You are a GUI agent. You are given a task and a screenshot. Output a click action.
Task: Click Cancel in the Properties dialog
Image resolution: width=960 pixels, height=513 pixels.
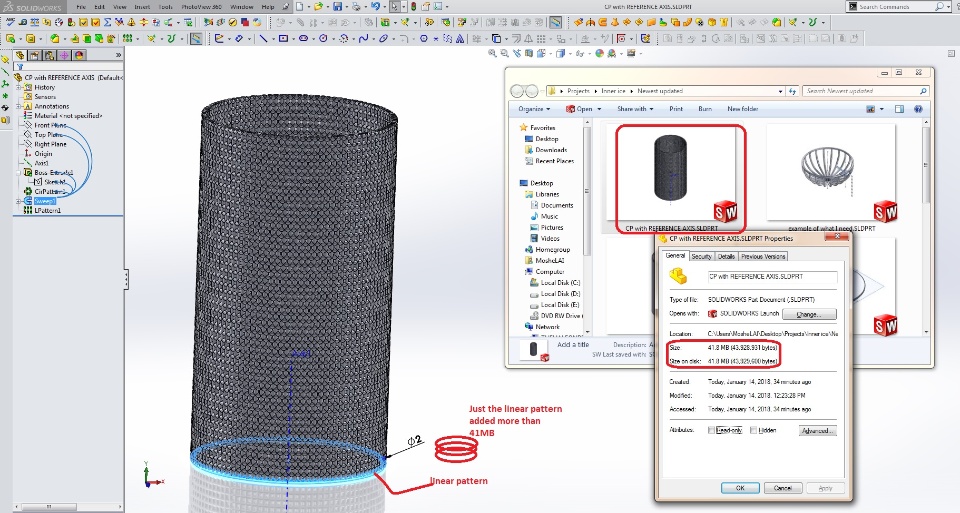point(782,488)
